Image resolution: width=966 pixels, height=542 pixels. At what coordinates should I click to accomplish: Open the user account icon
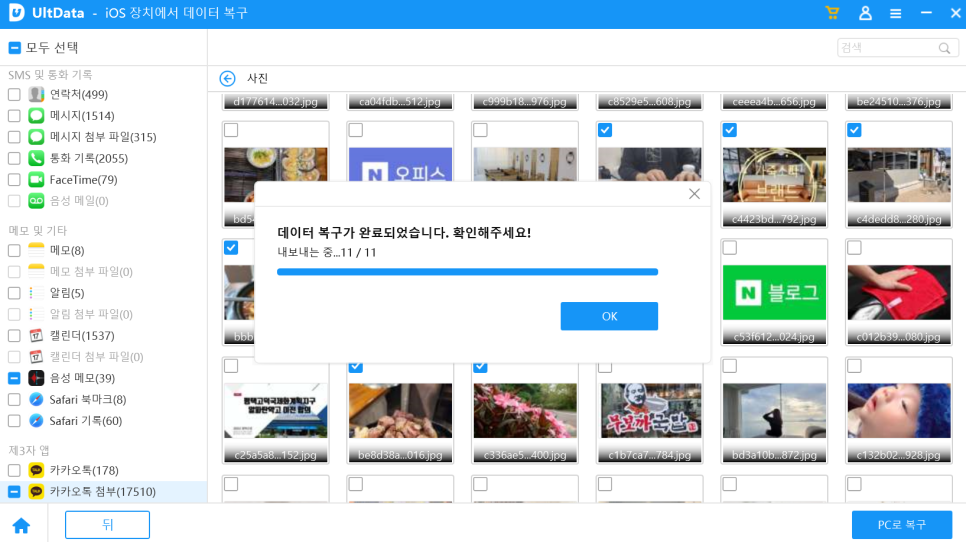pos(865,13)
